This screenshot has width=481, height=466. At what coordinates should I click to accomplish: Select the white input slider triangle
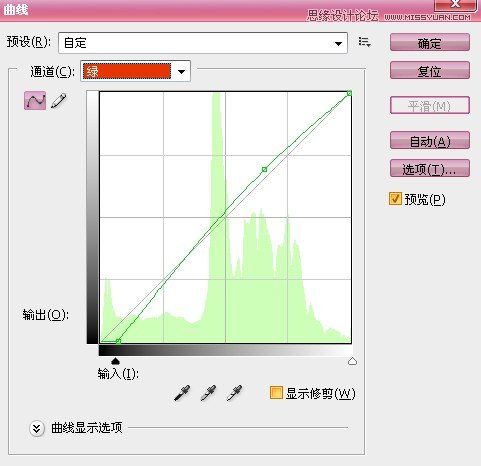[352, 361]
